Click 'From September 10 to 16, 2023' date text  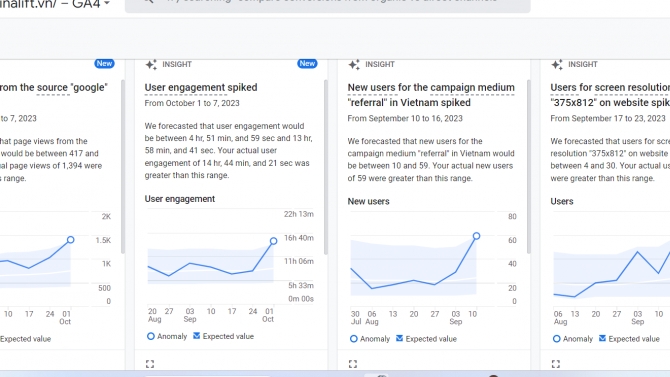pyautogui.click(x=405, y=118)
